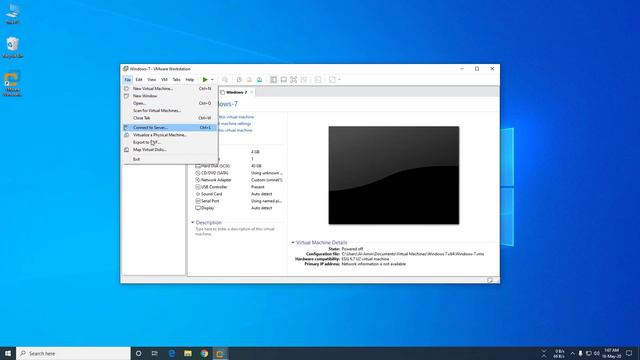Click the Revert to Snapshot toolbar icon
640x360 pixels.
pos(249,80)
